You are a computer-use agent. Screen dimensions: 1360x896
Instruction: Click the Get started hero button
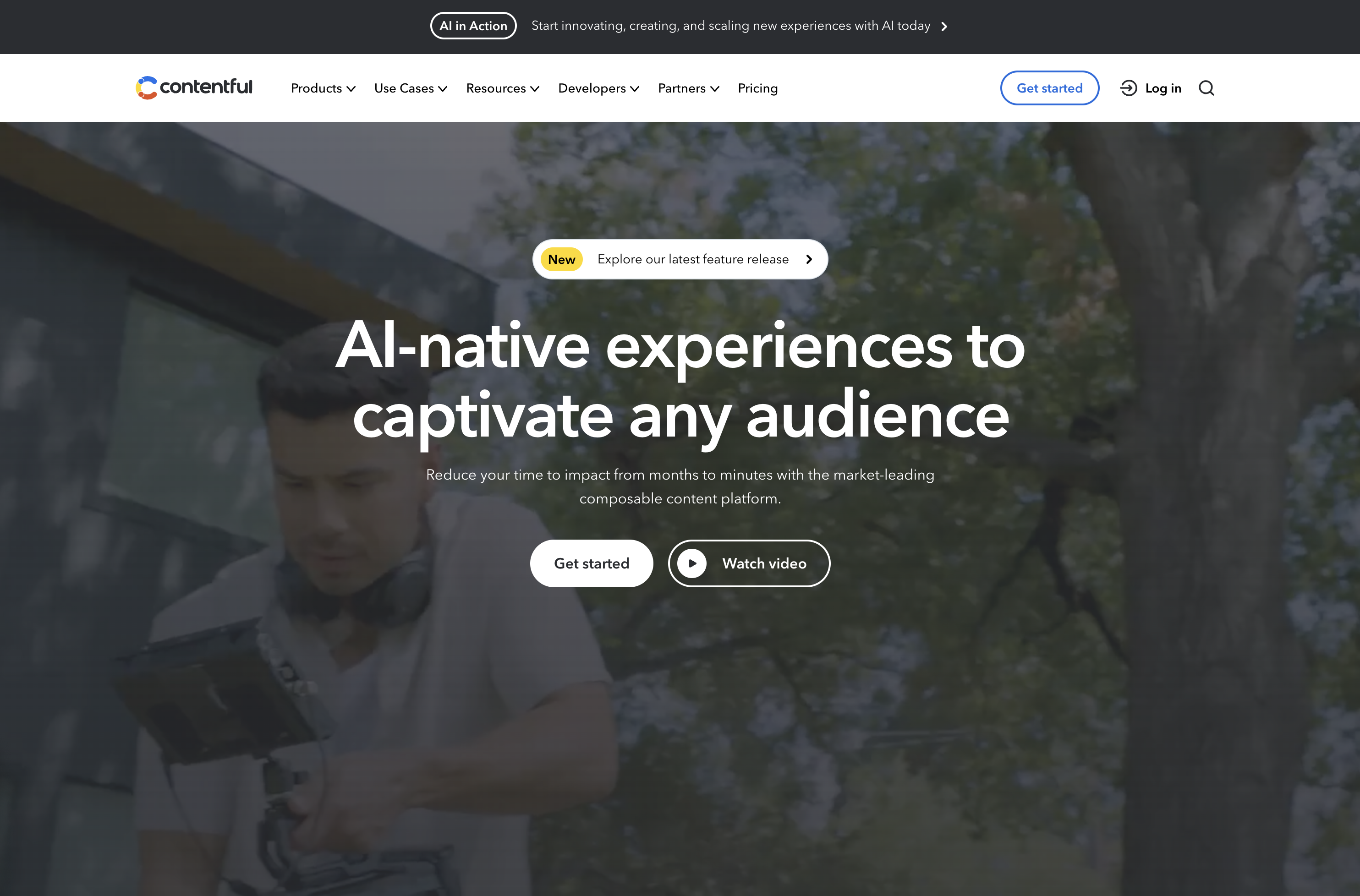591,562
